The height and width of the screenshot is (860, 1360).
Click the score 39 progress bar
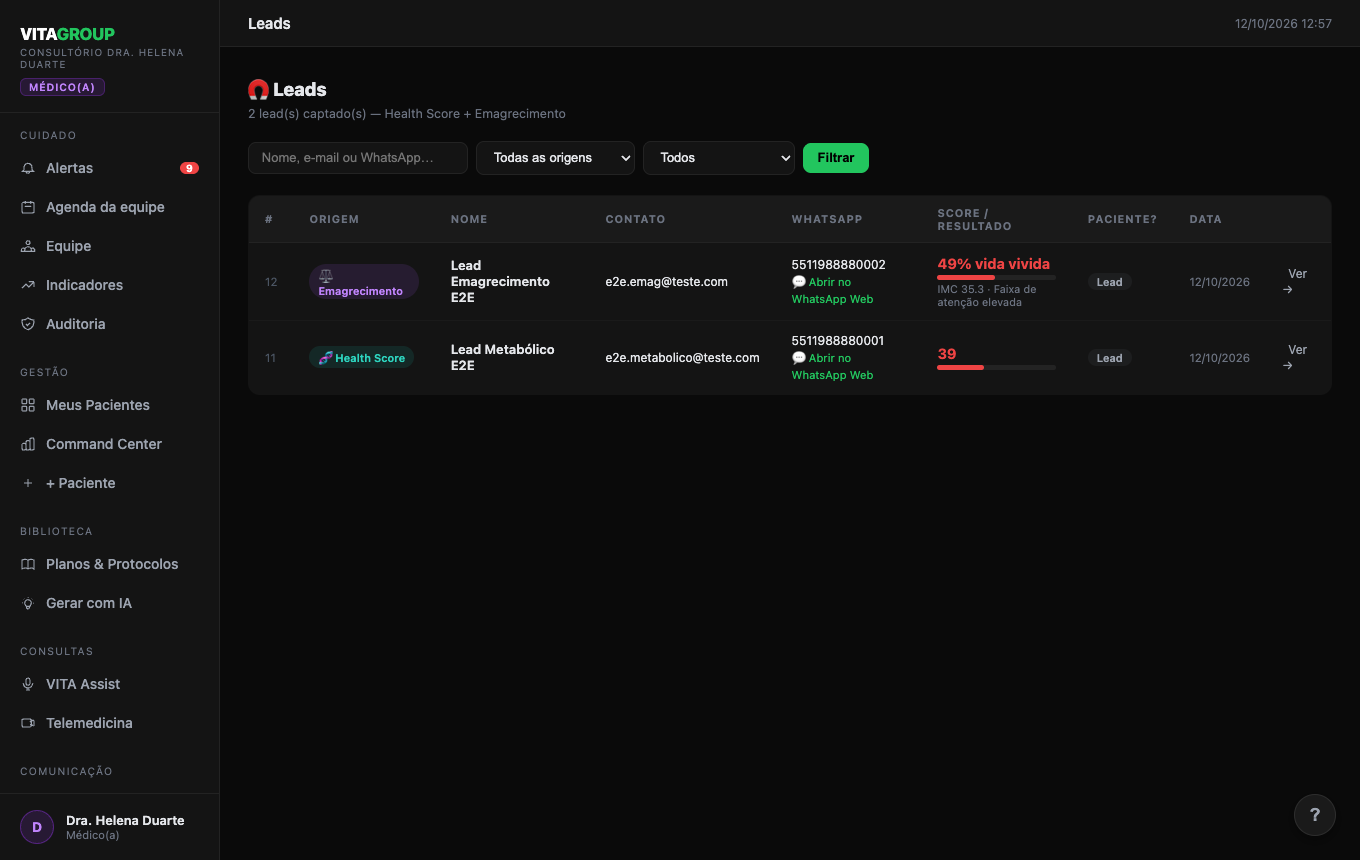tap(996, 367)
